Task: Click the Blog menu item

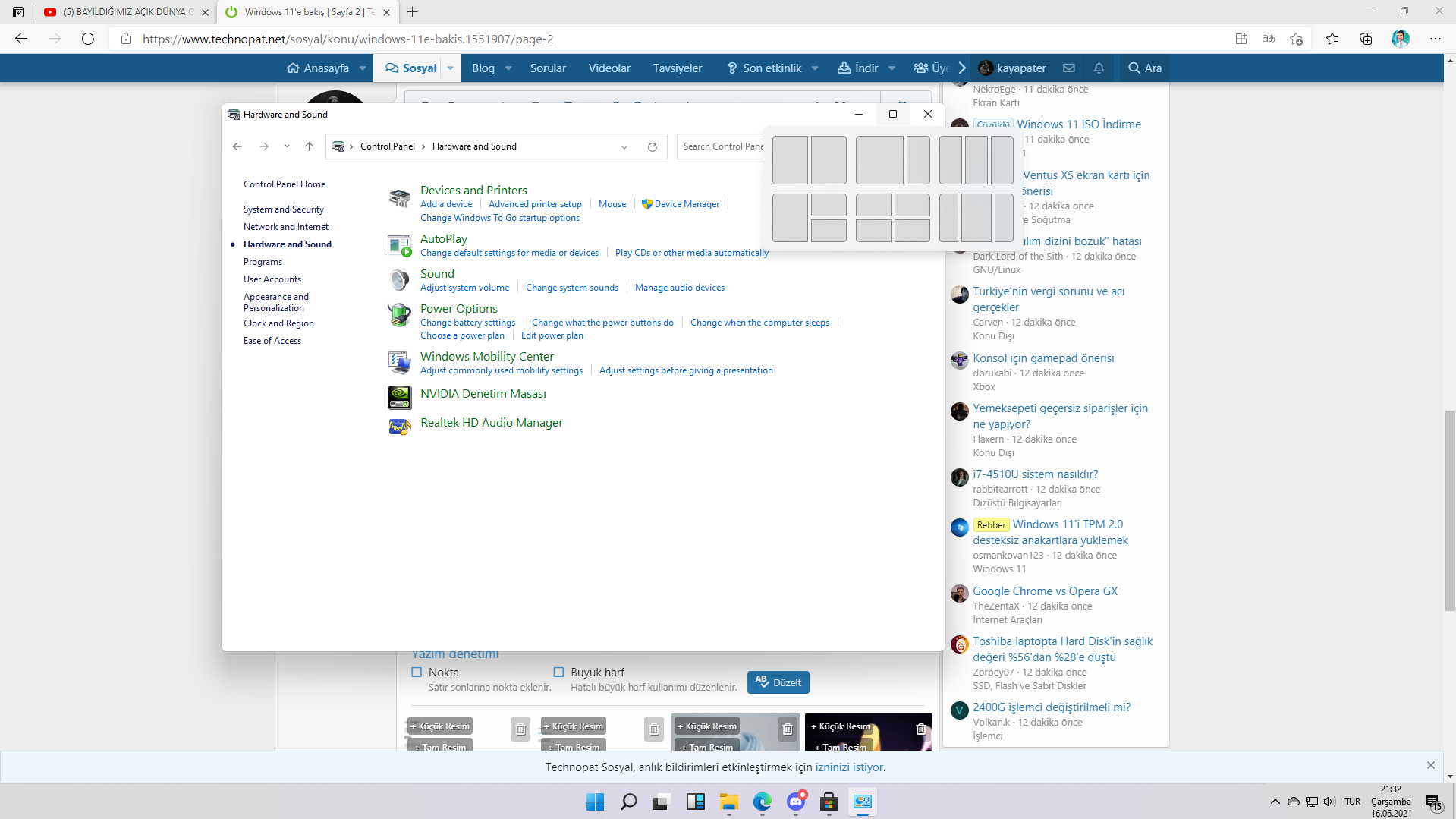Action: tap(483, 68)
